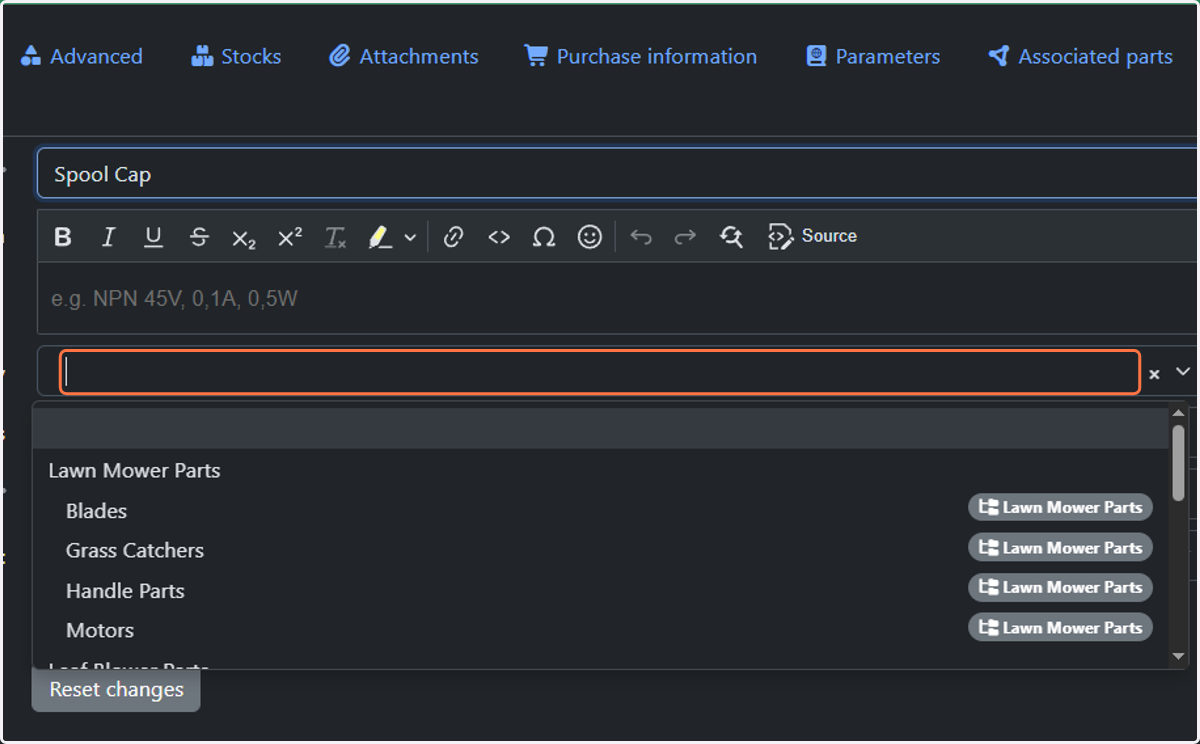
Task: Open find and replace tool
Action: [731, 237]
